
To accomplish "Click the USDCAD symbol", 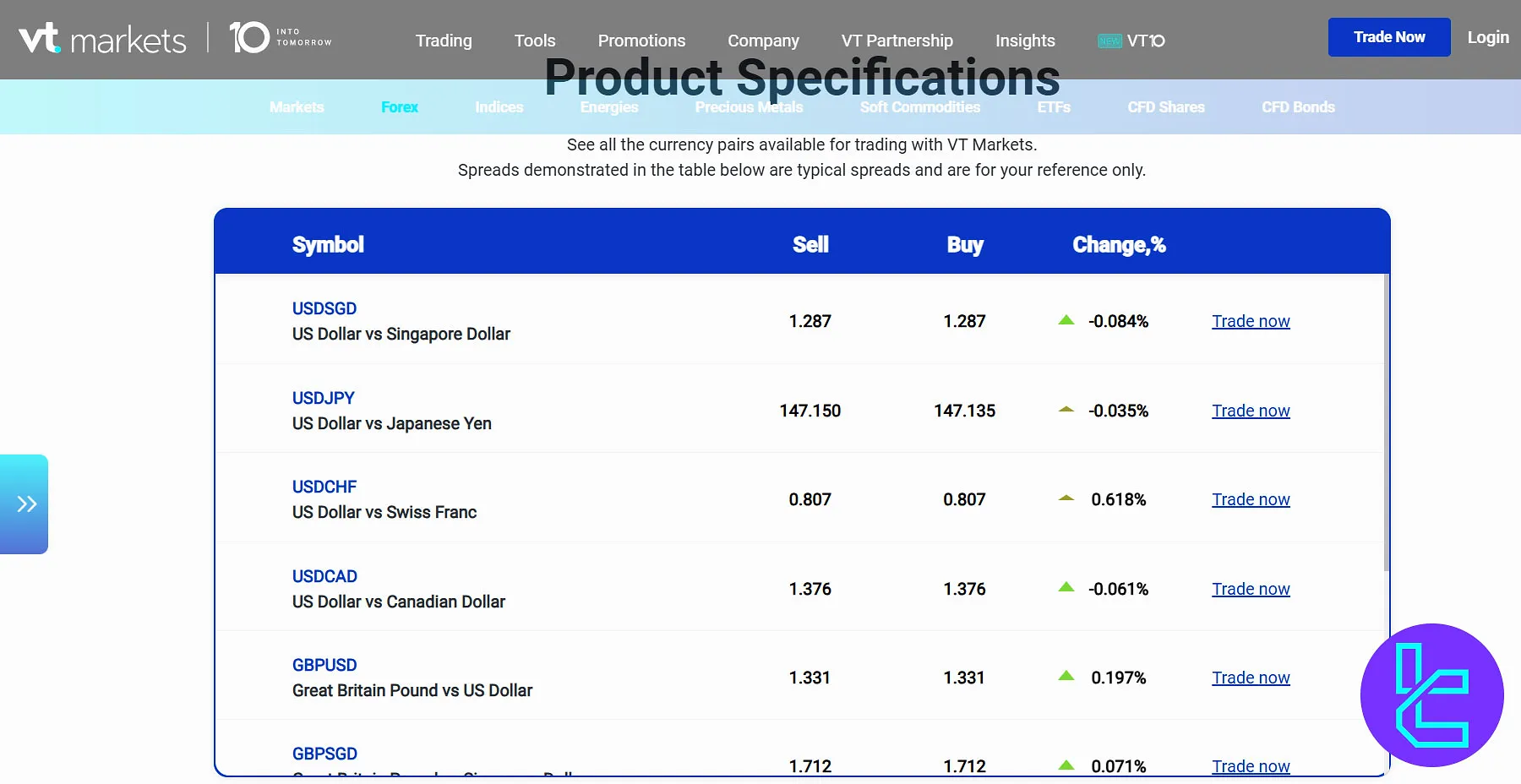I will point(324,576).
